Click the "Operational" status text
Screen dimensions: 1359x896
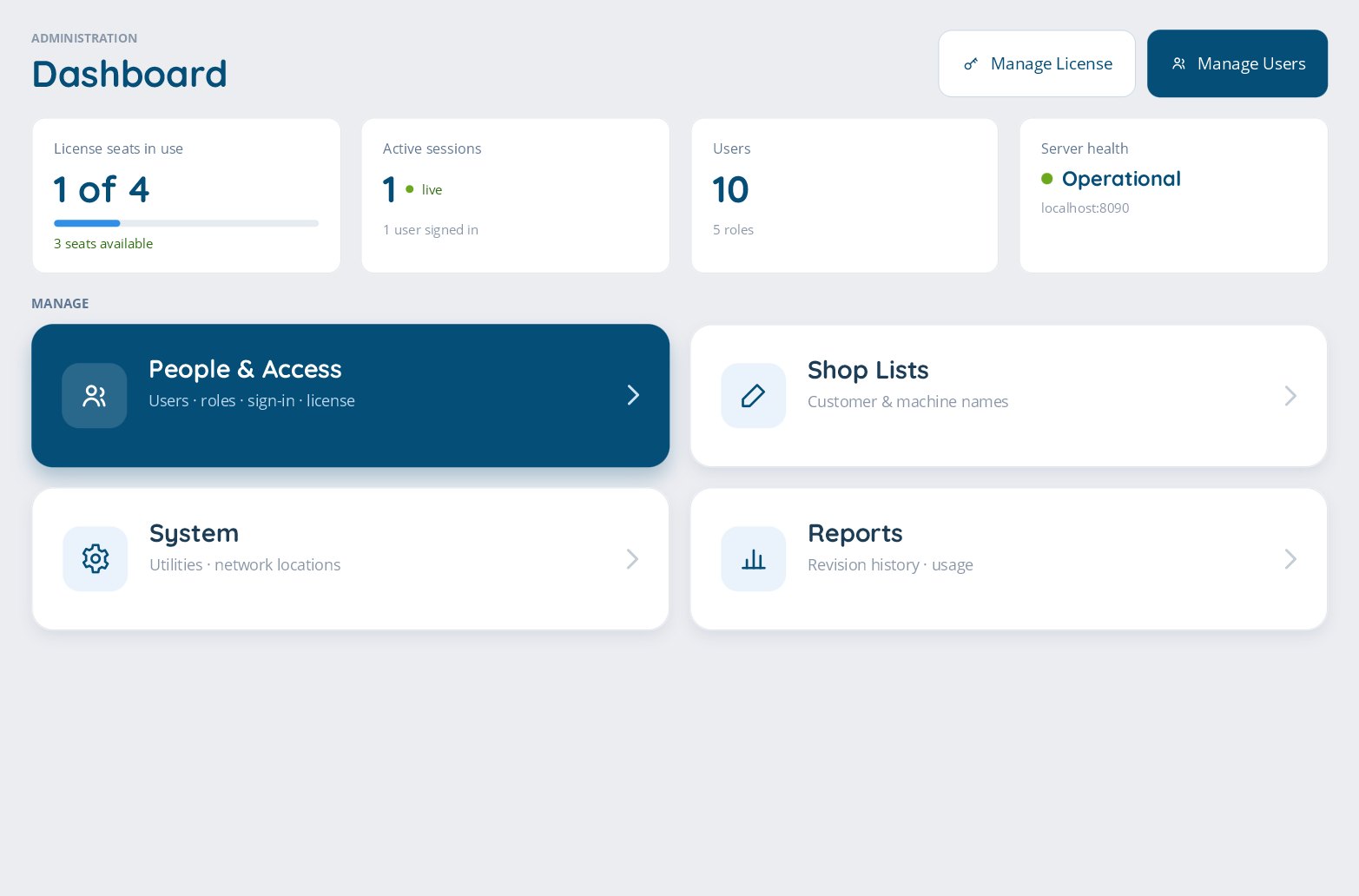1121,179
